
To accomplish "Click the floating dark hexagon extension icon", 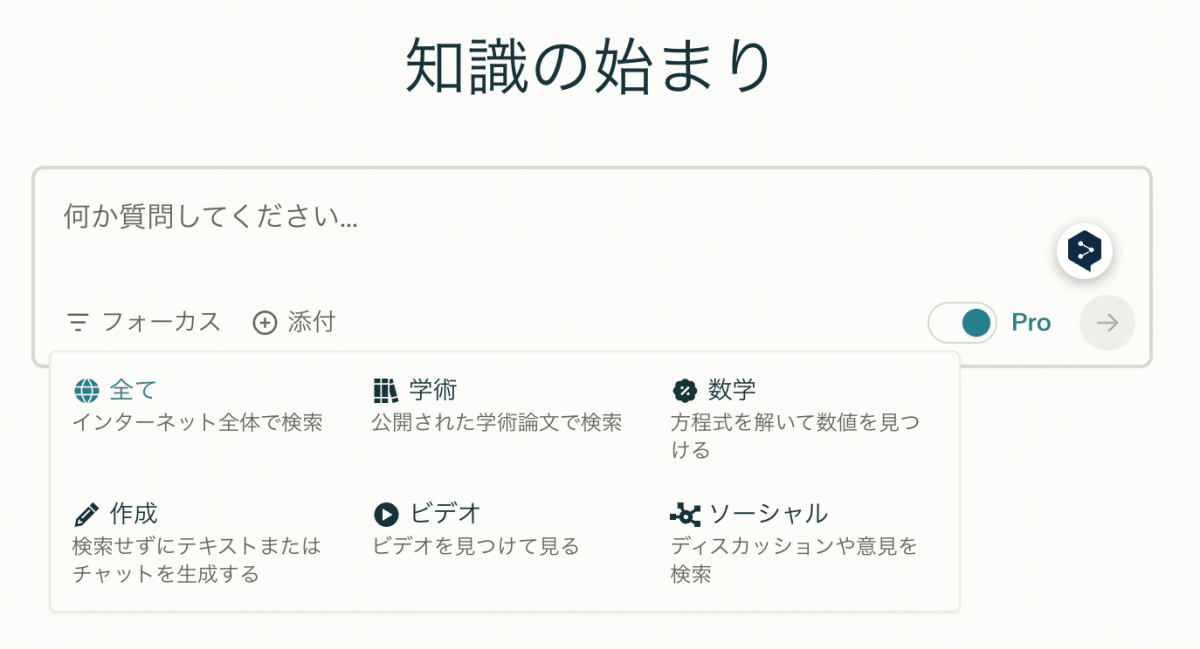I will click(1085, 251).
